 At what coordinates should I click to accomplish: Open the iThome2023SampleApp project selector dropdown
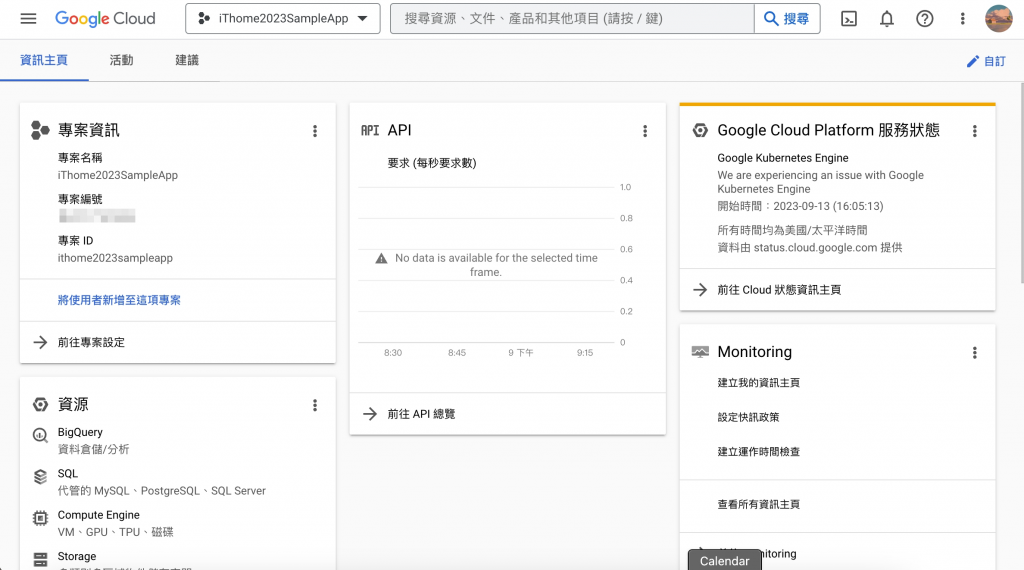(x=283, y=18)
